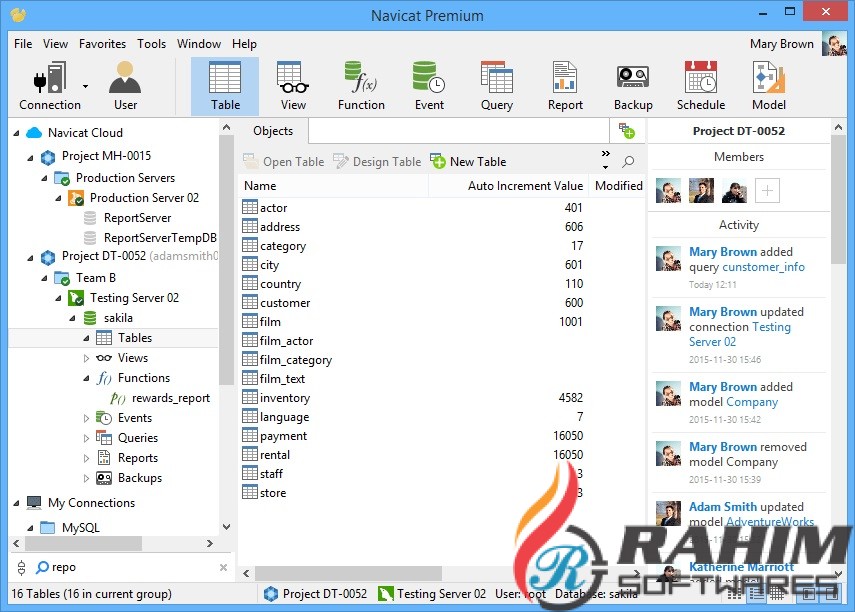Screen dimensions: 855x612
Task: Click the Open Table button
Action: pos(284,161)
